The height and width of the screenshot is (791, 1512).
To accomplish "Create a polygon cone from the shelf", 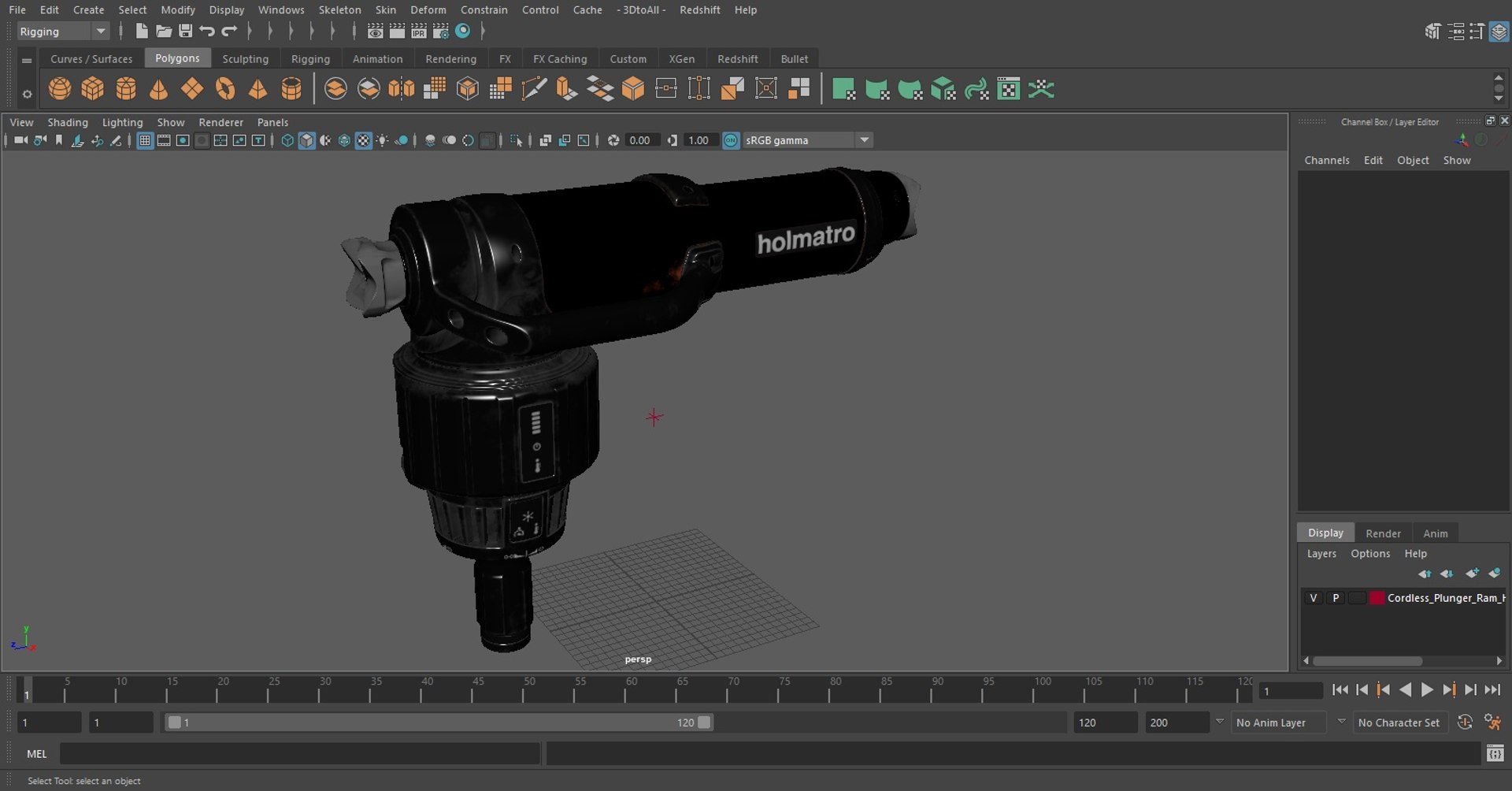I will (159, 89).
